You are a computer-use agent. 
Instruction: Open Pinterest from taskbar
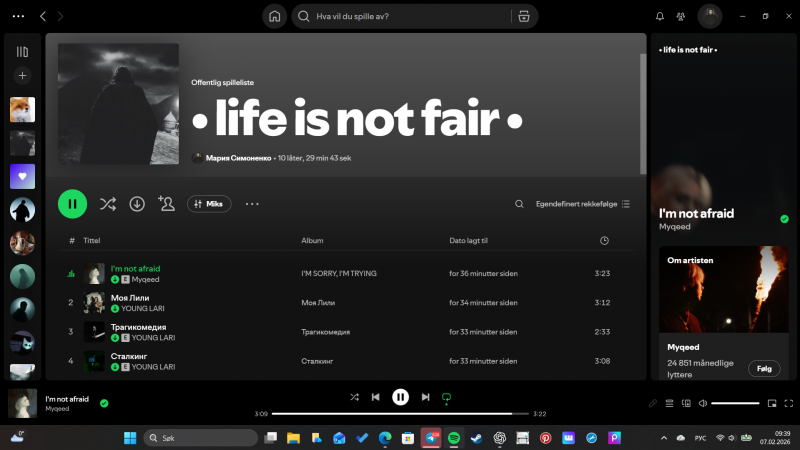click(545, 438)
